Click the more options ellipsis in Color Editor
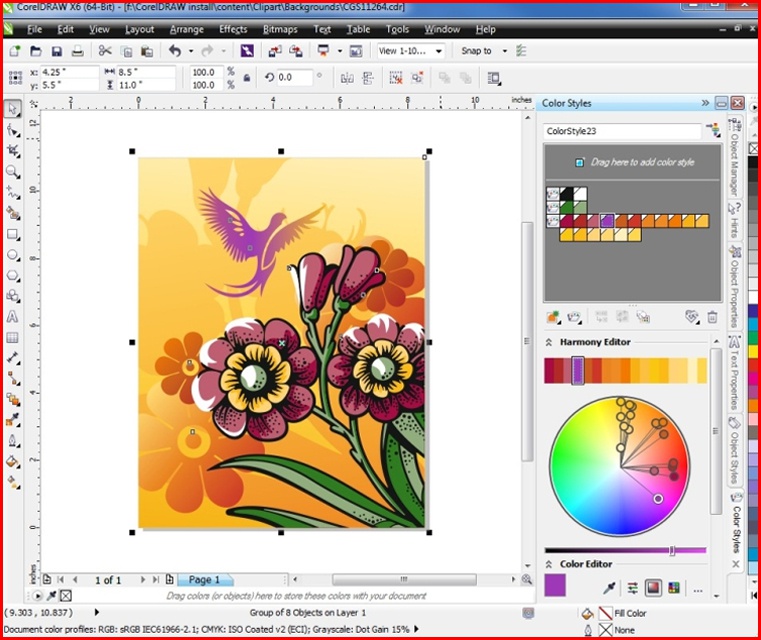 coord(698,591)
